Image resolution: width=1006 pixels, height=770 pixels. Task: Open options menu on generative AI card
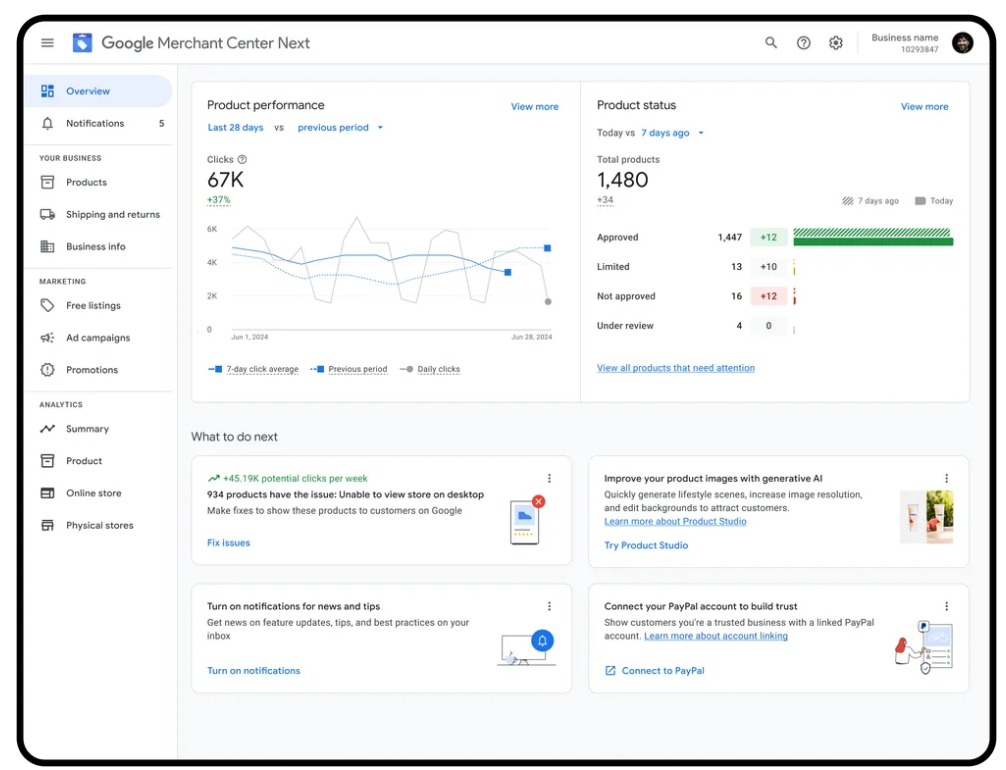[x=946, y=478]
